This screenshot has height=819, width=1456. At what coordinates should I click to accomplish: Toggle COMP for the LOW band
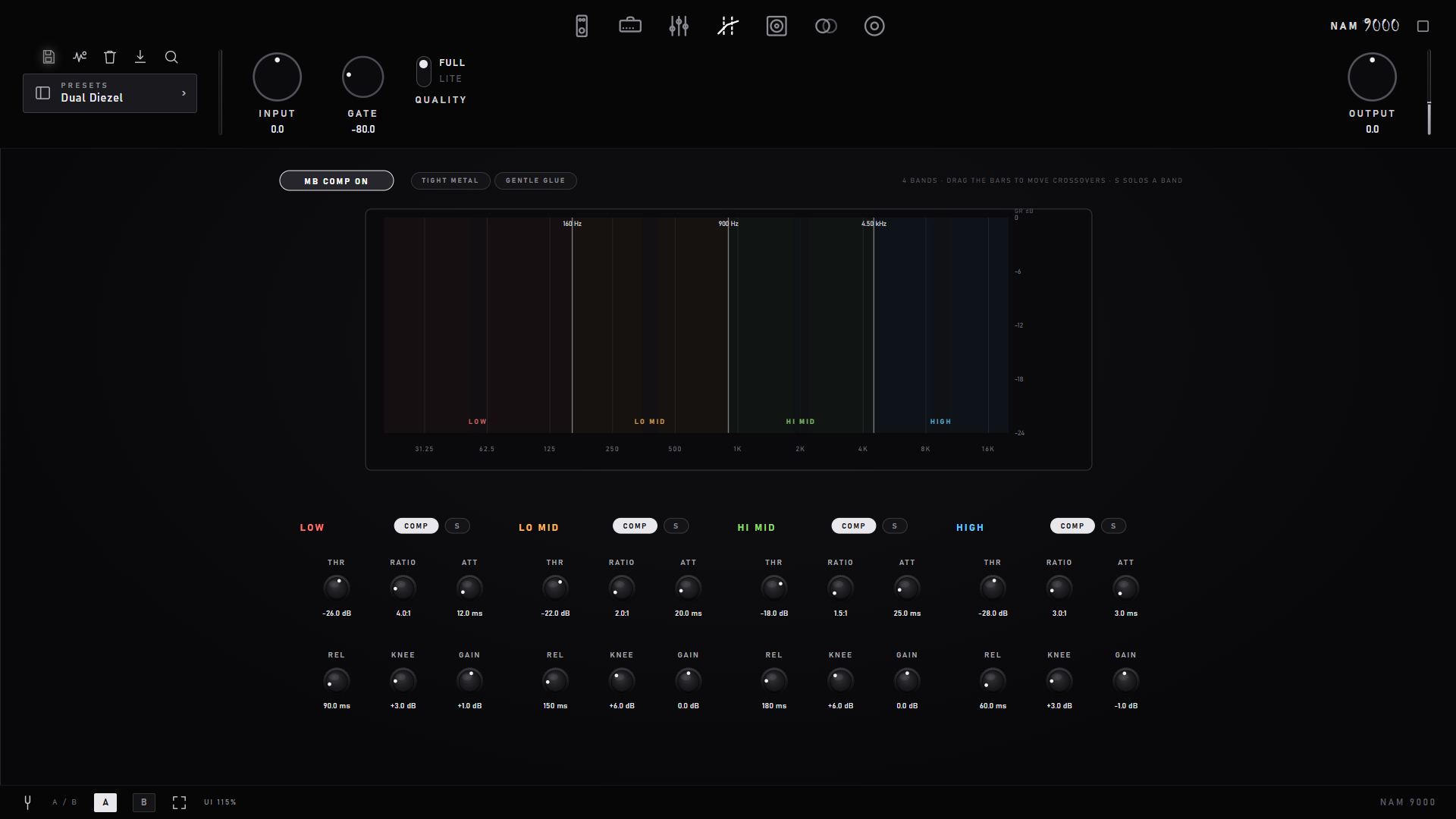pos(416,526)
